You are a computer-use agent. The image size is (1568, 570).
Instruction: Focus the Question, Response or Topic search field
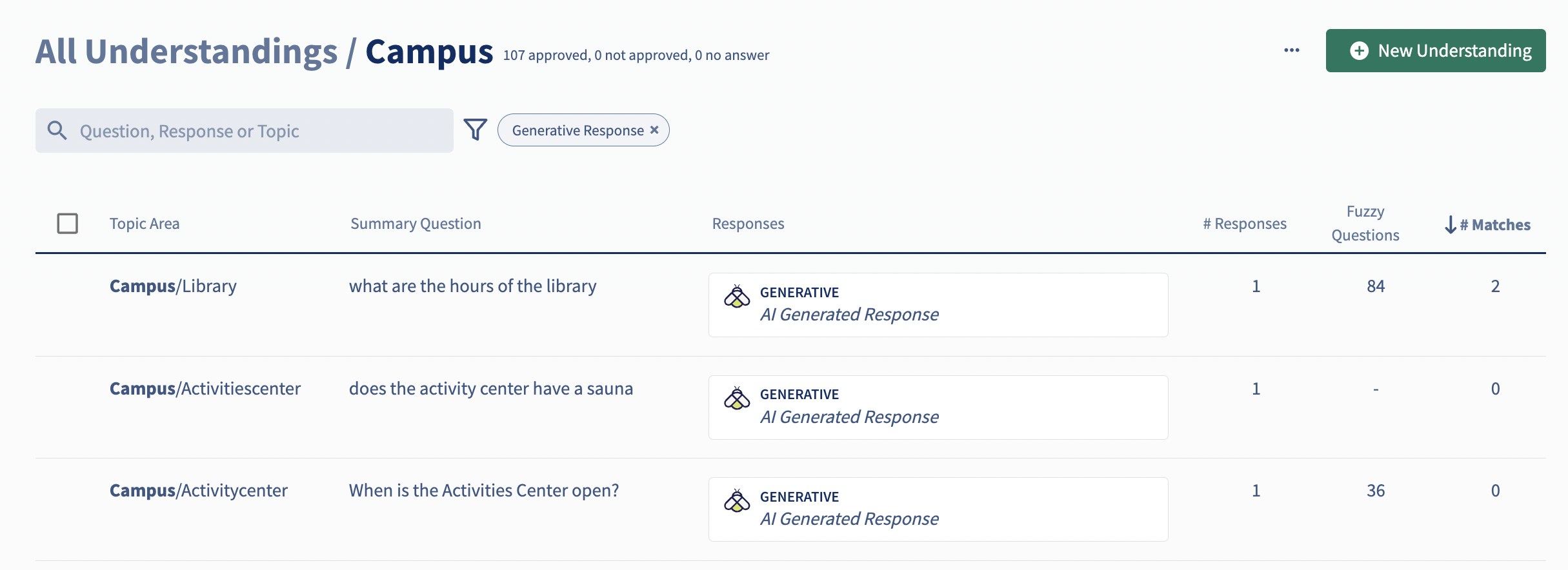pyautogui.click(x=245, y=130)
